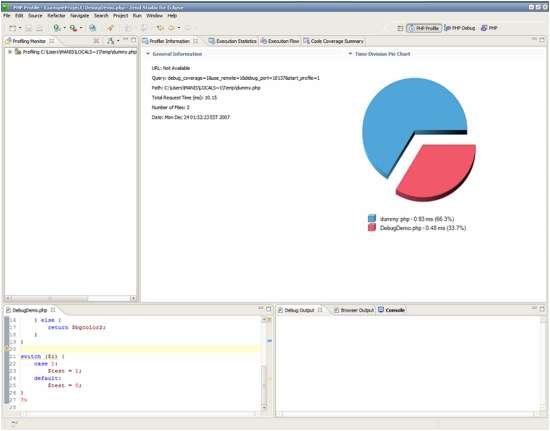The width and height of the screenshot is (550, 431).
Task: Click the red DebugDemo.php legend swatch
Action: pyautogui.click(x=372, y=228)
